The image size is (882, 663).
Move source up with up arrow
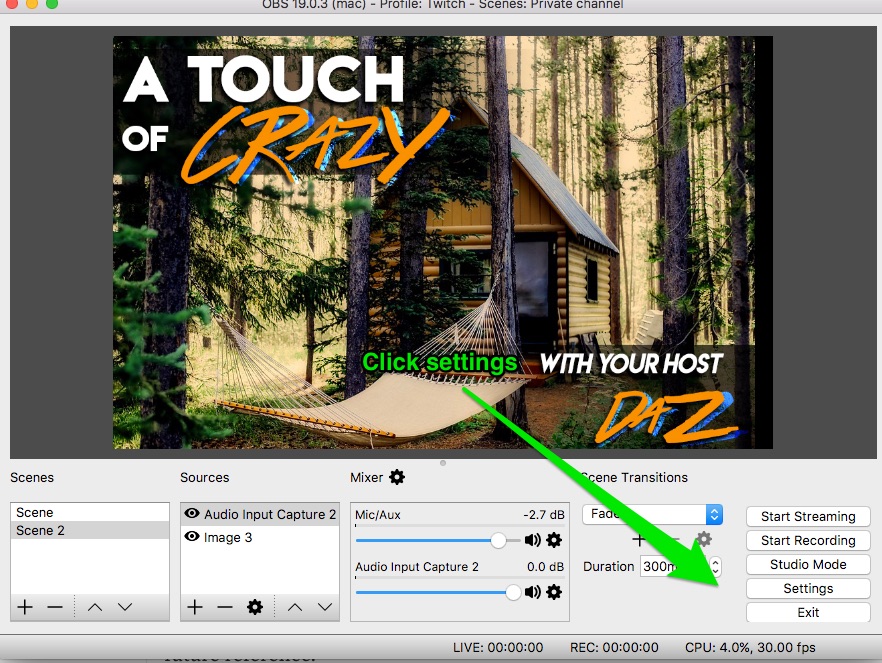[295, 607]
